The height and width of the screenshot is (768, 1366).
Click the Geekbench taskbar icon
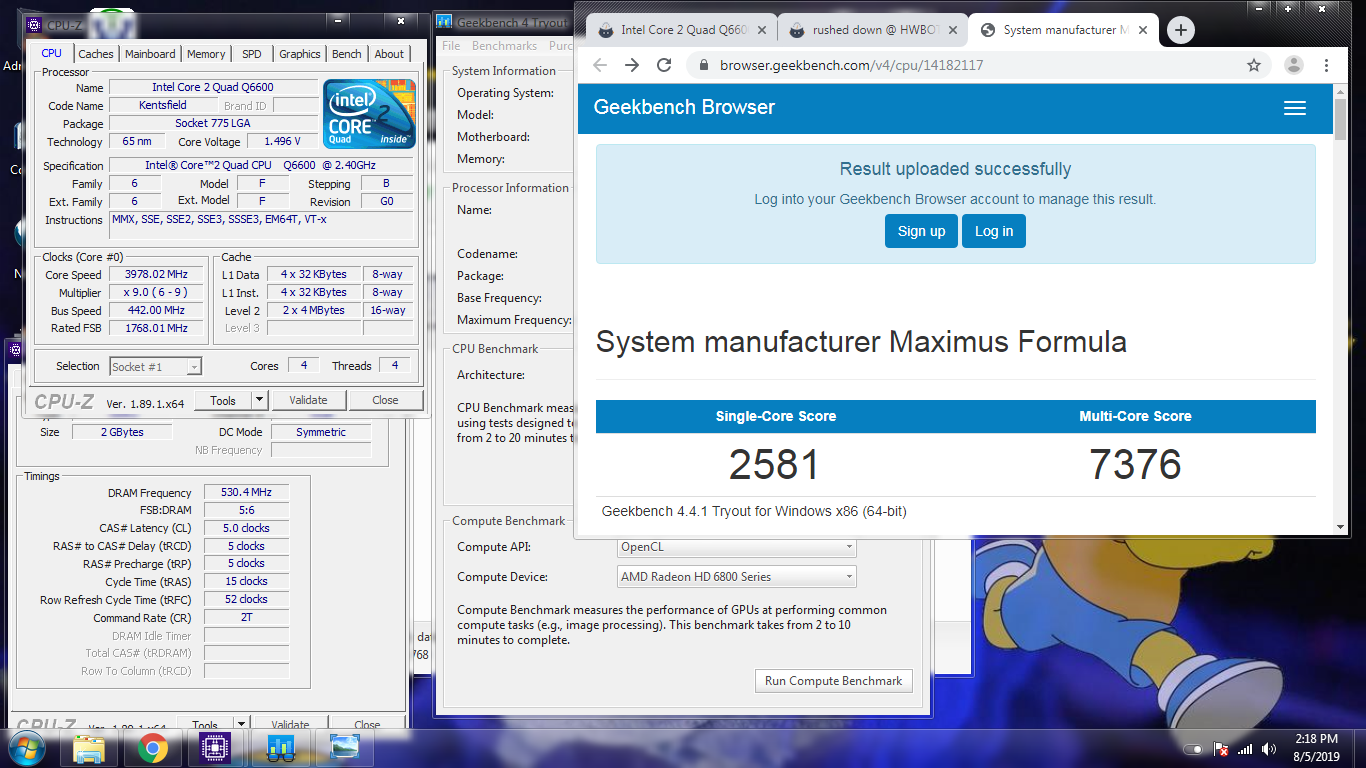click(279, 748)
